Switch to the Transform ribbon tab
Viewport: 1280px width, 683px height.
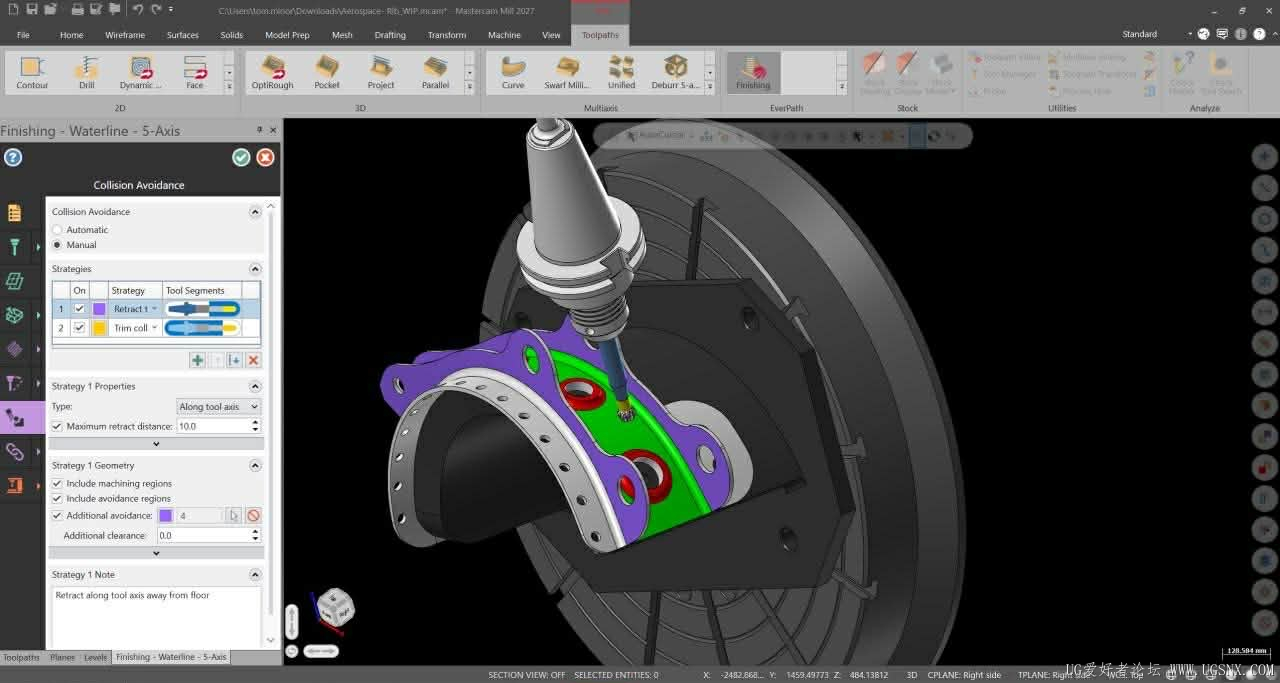[447, 35]
